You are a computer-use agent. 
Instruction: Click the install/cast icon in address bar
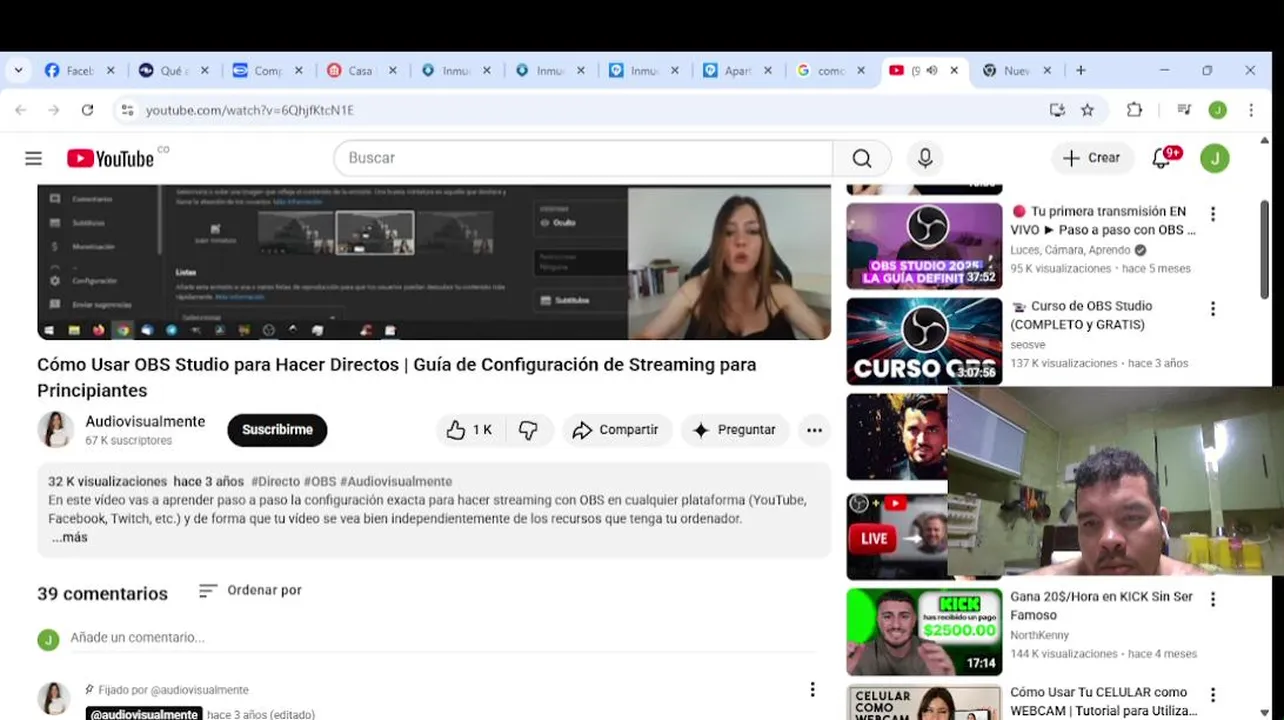coord(1057,110)
